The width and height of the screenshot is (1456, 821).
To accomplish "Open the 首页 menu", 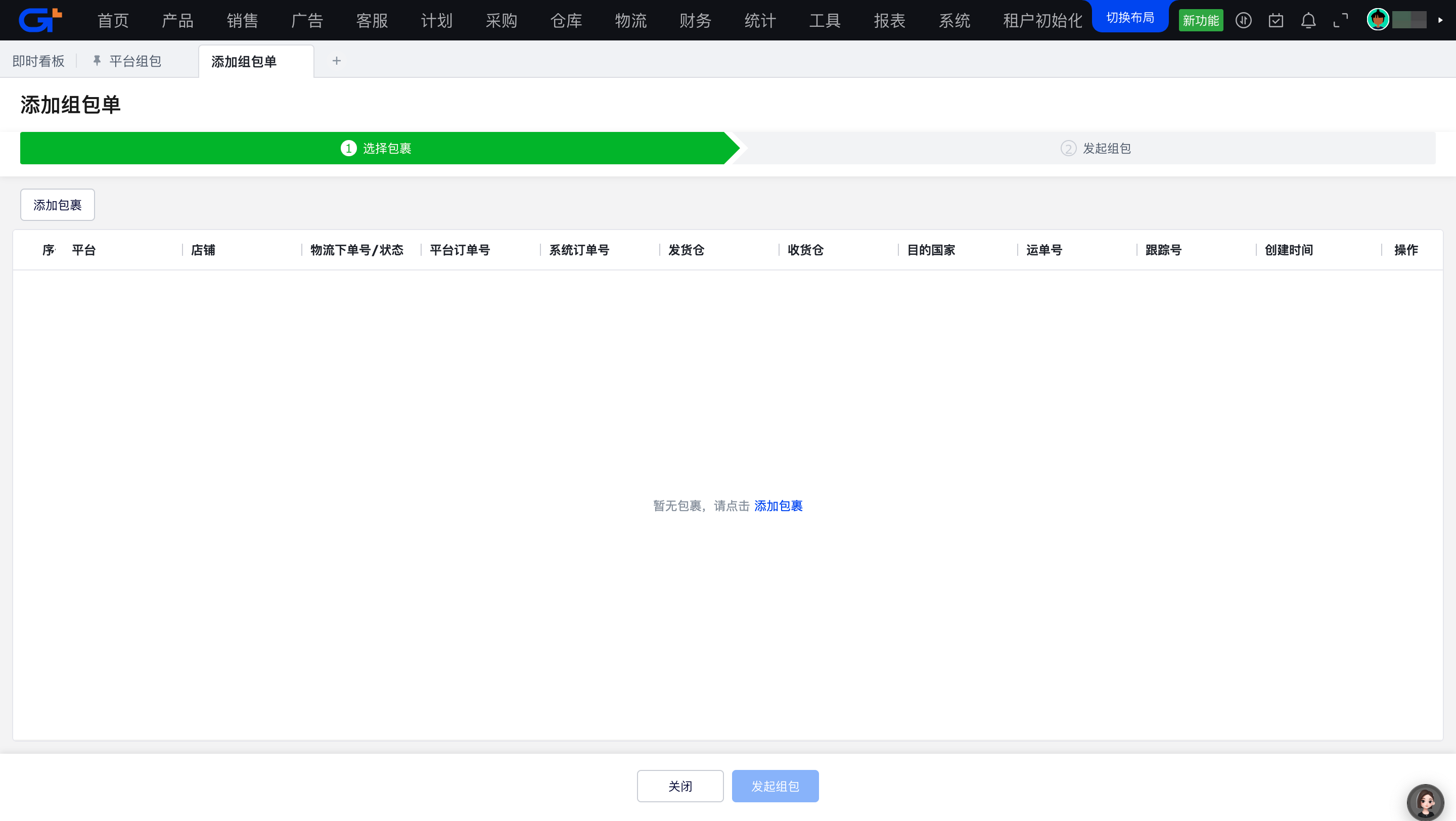I will click(113, 20).
